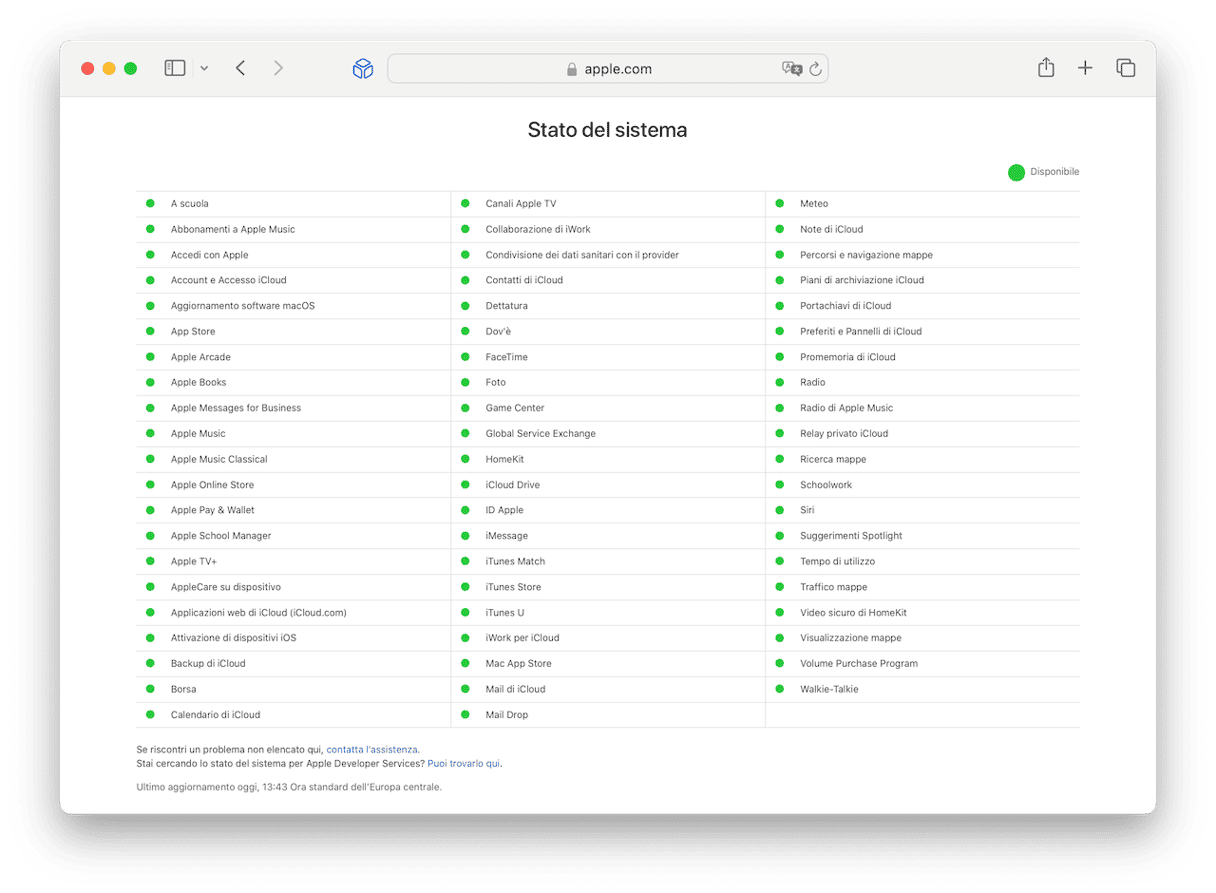Open the 'Puoi trovarlo qui' link
The image size is (1216, 893).
point(464,763)
